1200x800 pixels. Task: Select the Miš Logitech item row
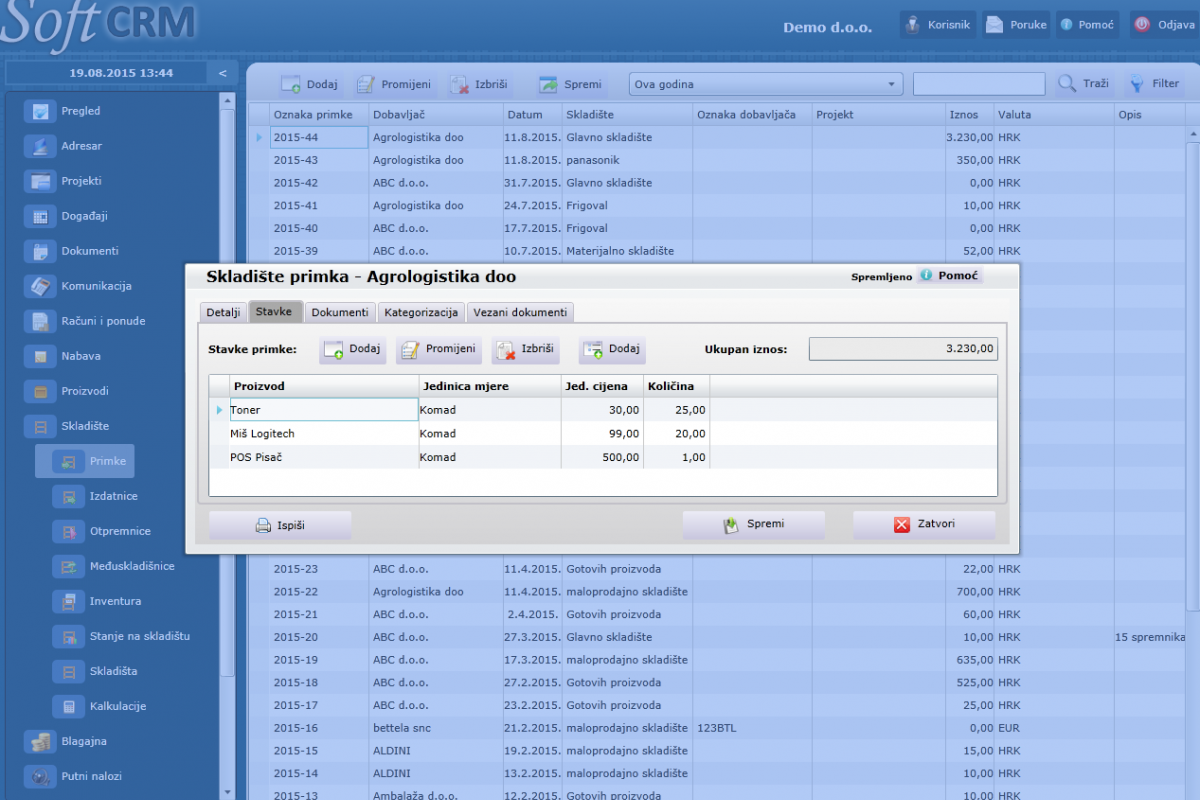pos(603,433)
